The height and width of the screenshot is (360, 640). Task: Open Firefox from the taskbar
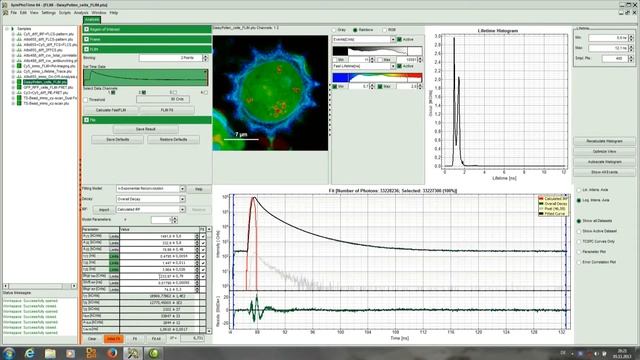[x=112, y=353]
